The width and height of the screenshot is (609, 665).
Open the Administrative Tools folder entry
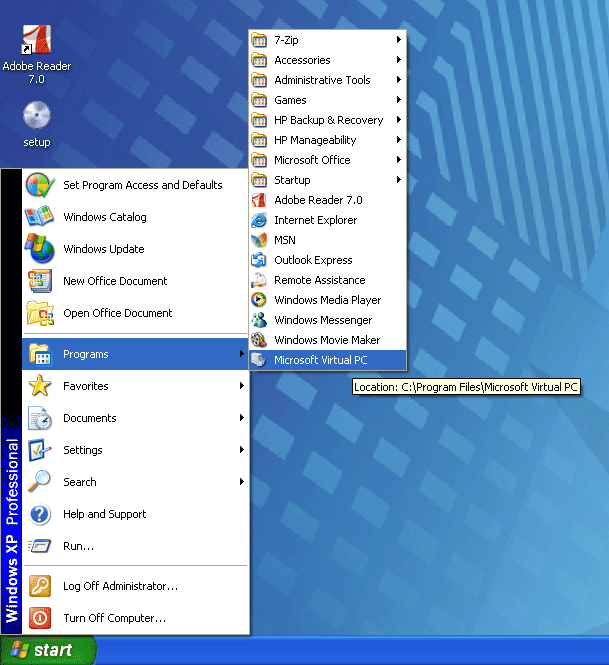(327, 80)
